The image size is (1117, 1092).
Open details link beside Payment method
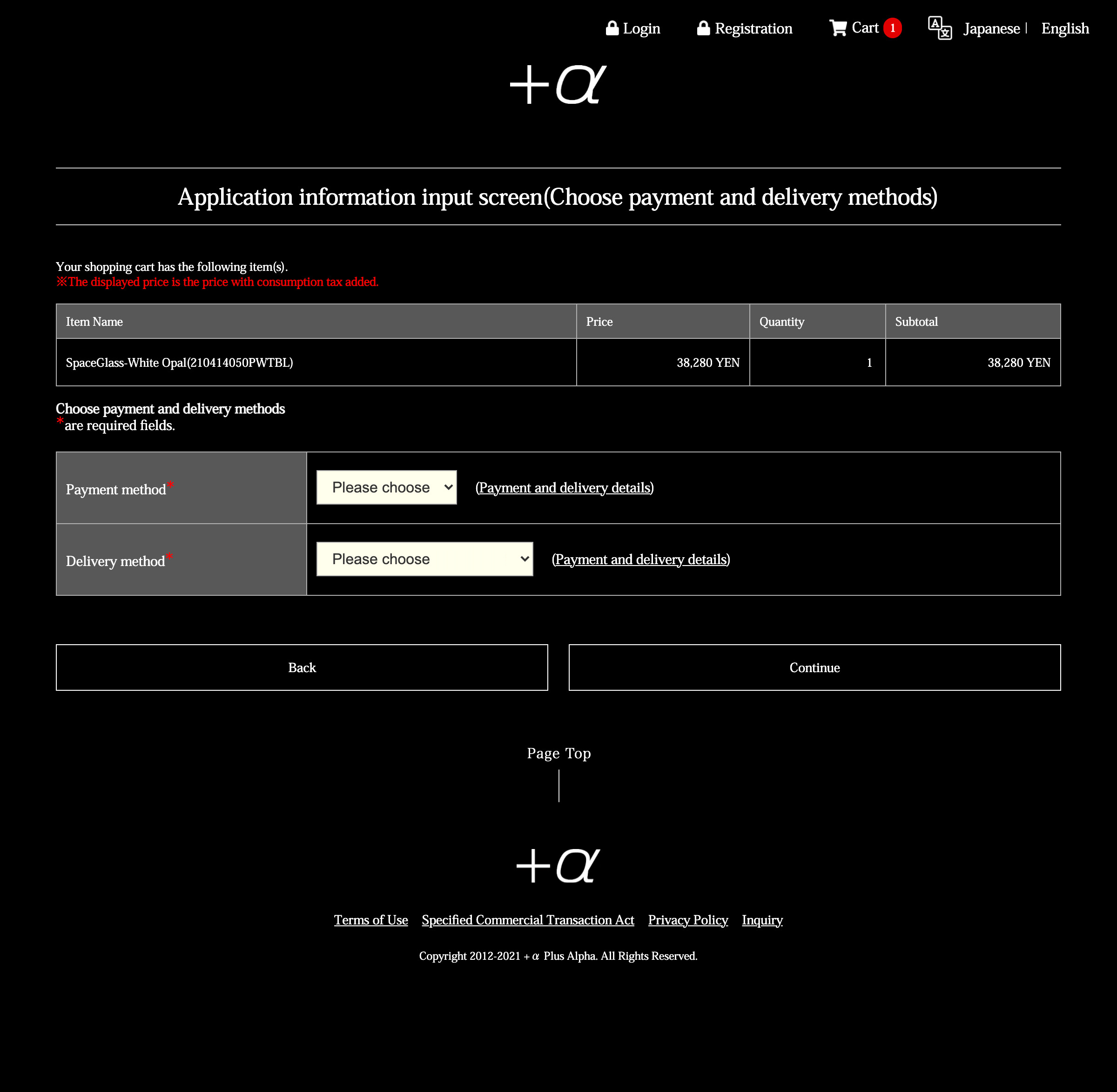click(x=564, y=488)
